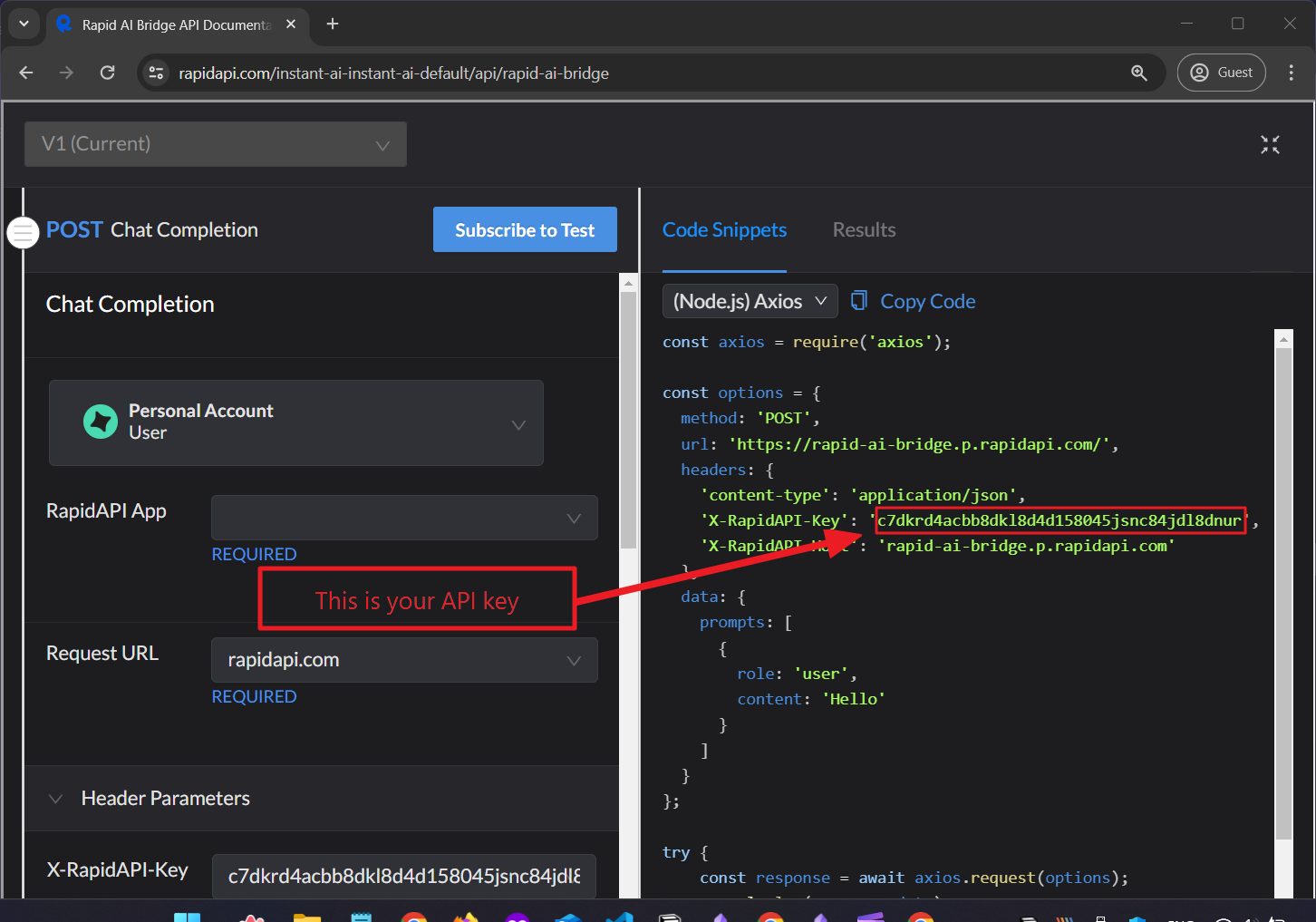The height and width of the screenshot is (922, 1316).
Task: Collapse the Header Parameters section
Action: 55,799
